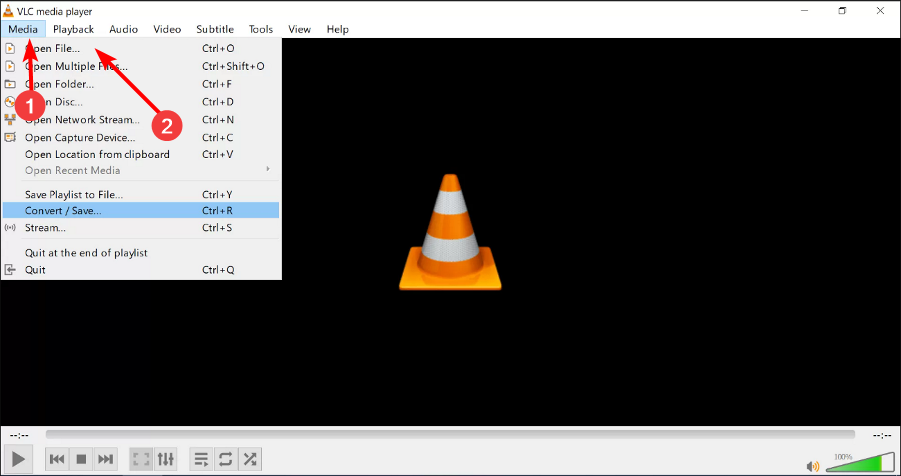Click the remaining time label
This screenshot has height=476, width=901.
coord(882,435)
